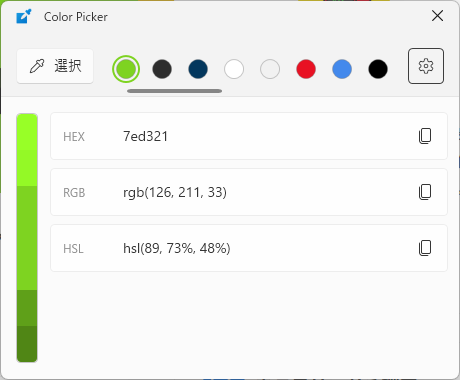Select the navy blue history swatch
This screenshot has height=380, width=460.
198,69
